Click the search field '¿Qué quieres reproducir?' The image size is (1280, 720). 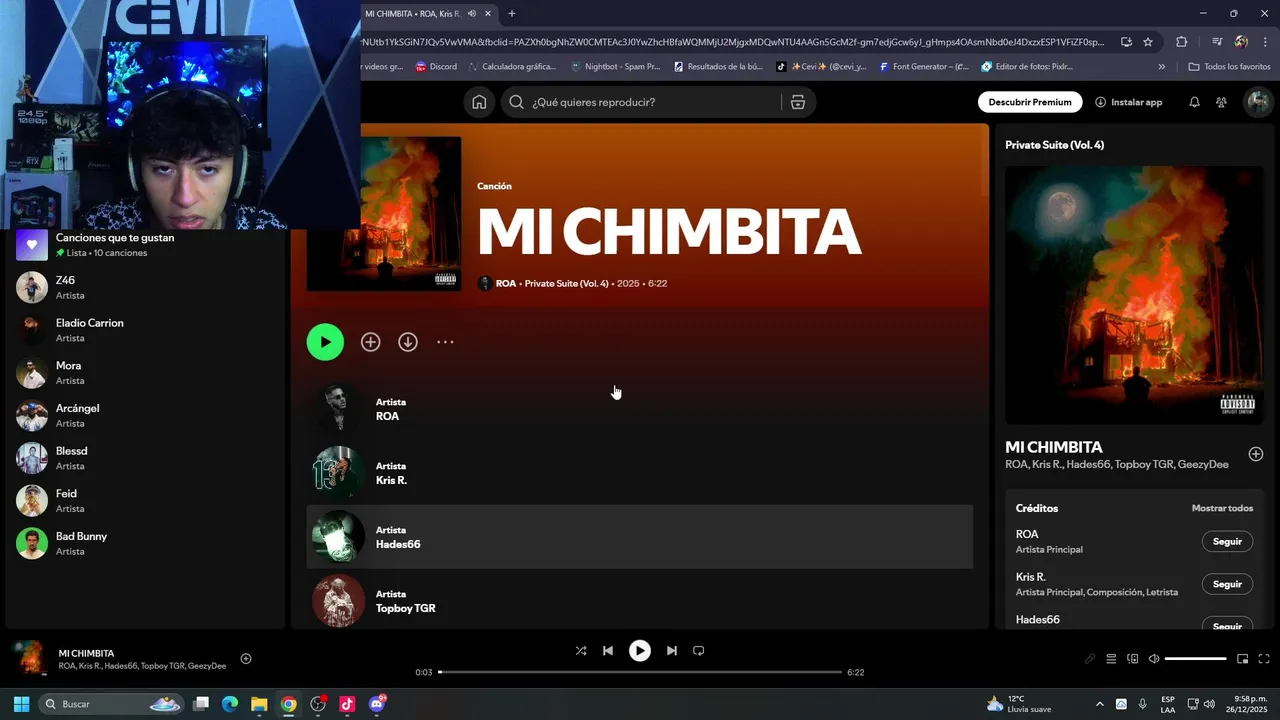click(x=654, y=102)
